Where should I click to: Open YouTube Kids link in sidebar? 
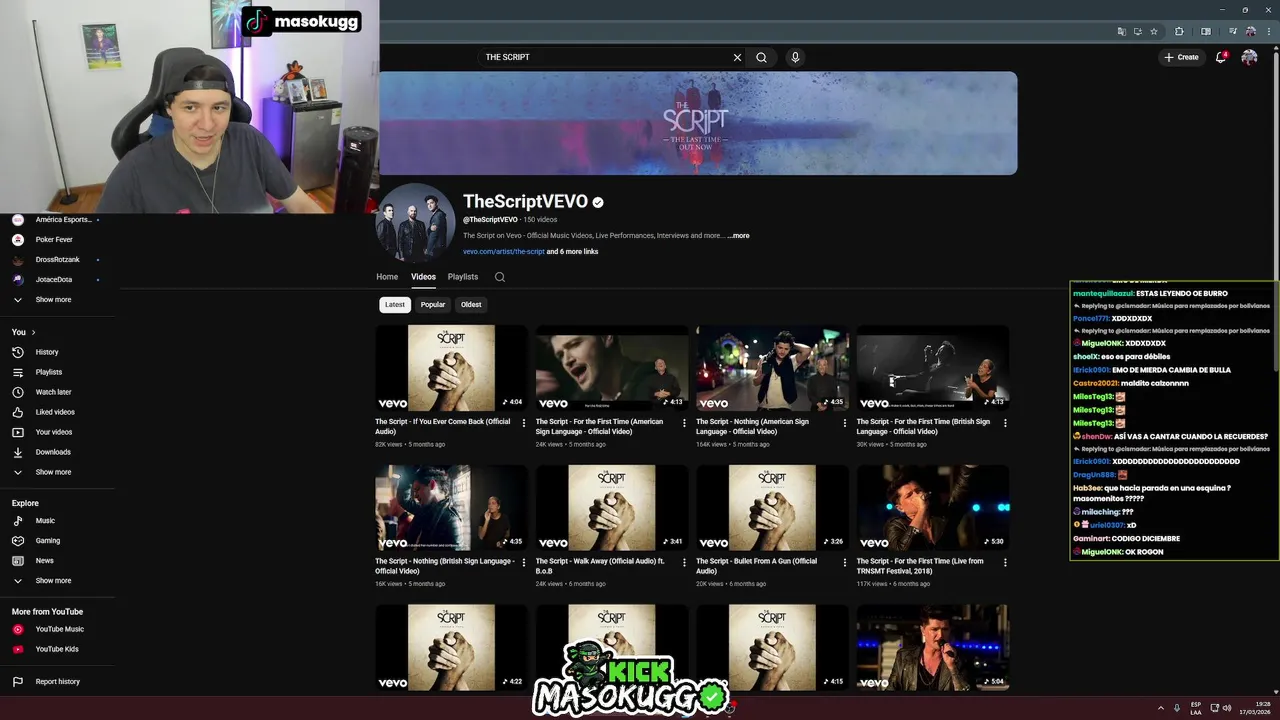[x=57, y=649]
